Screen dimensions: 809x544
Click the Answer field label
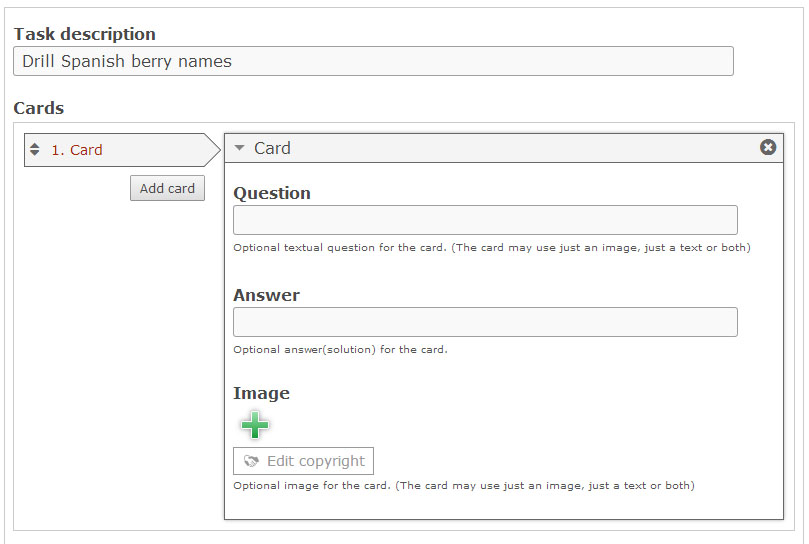coord(266,295)
